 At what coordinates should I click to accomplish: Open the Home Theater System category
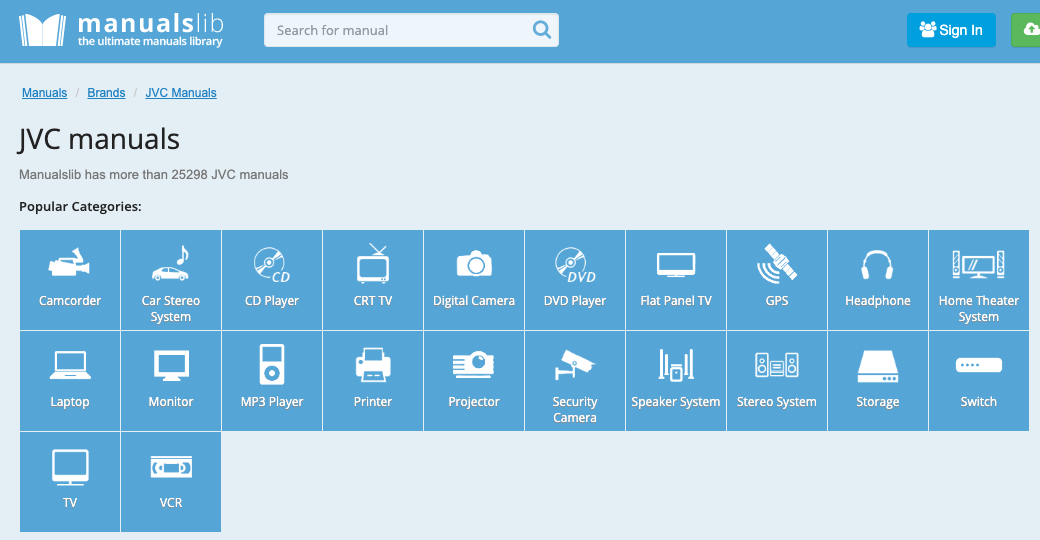(x=979, y=280)
